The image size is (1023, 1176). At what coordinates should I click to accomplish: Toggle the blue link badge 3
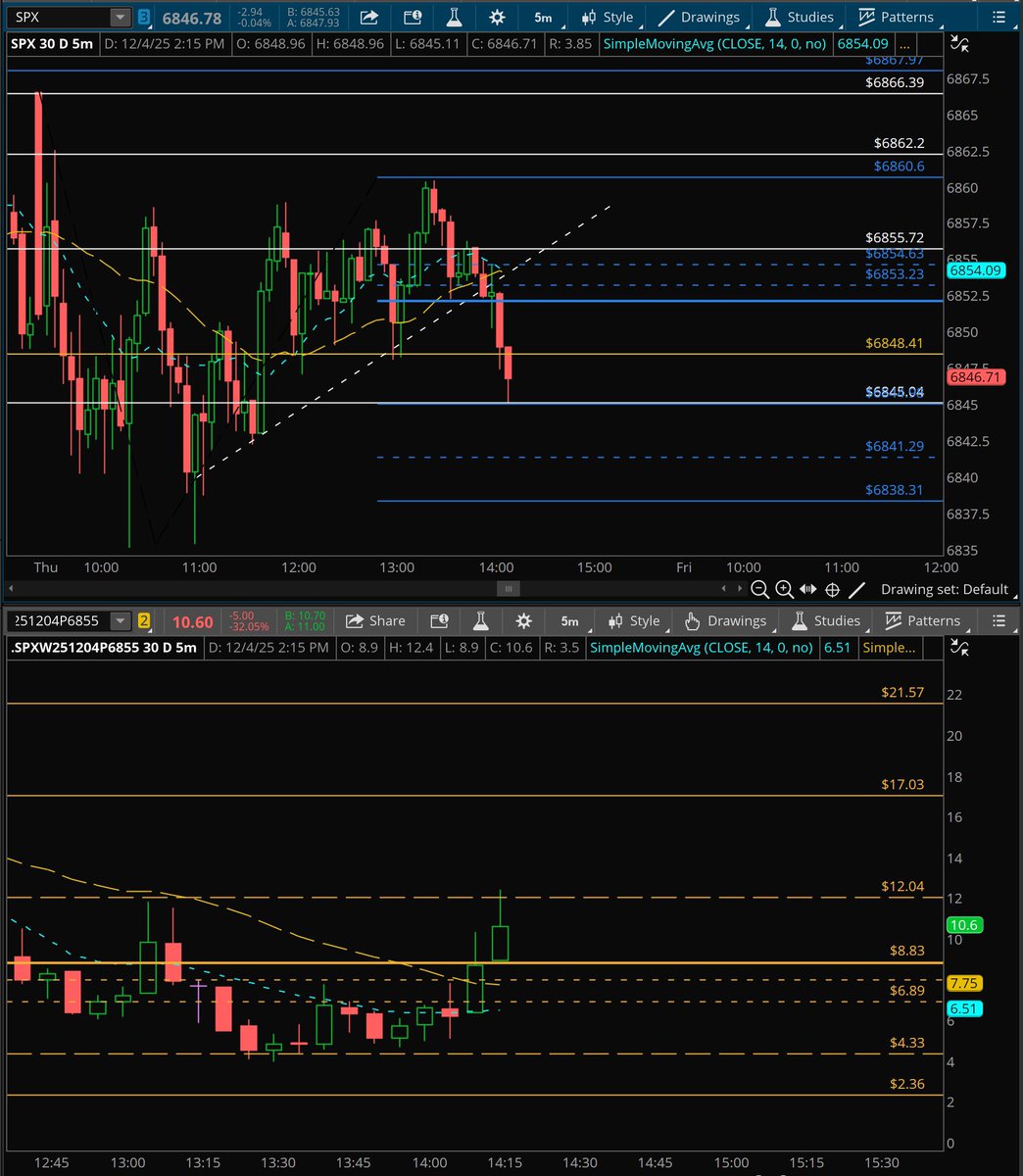pos(142,17)
